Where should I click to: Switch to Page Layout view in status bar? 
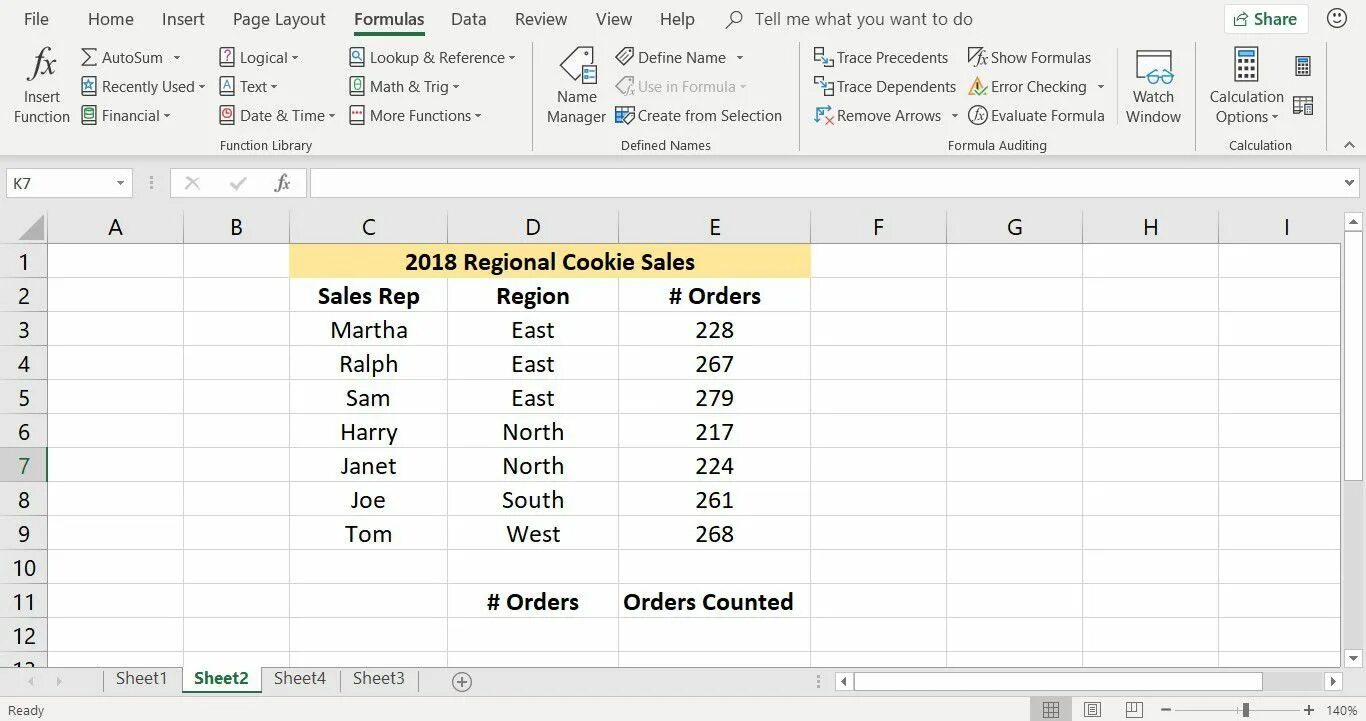pyautogui.click(x=1092, y=710)
